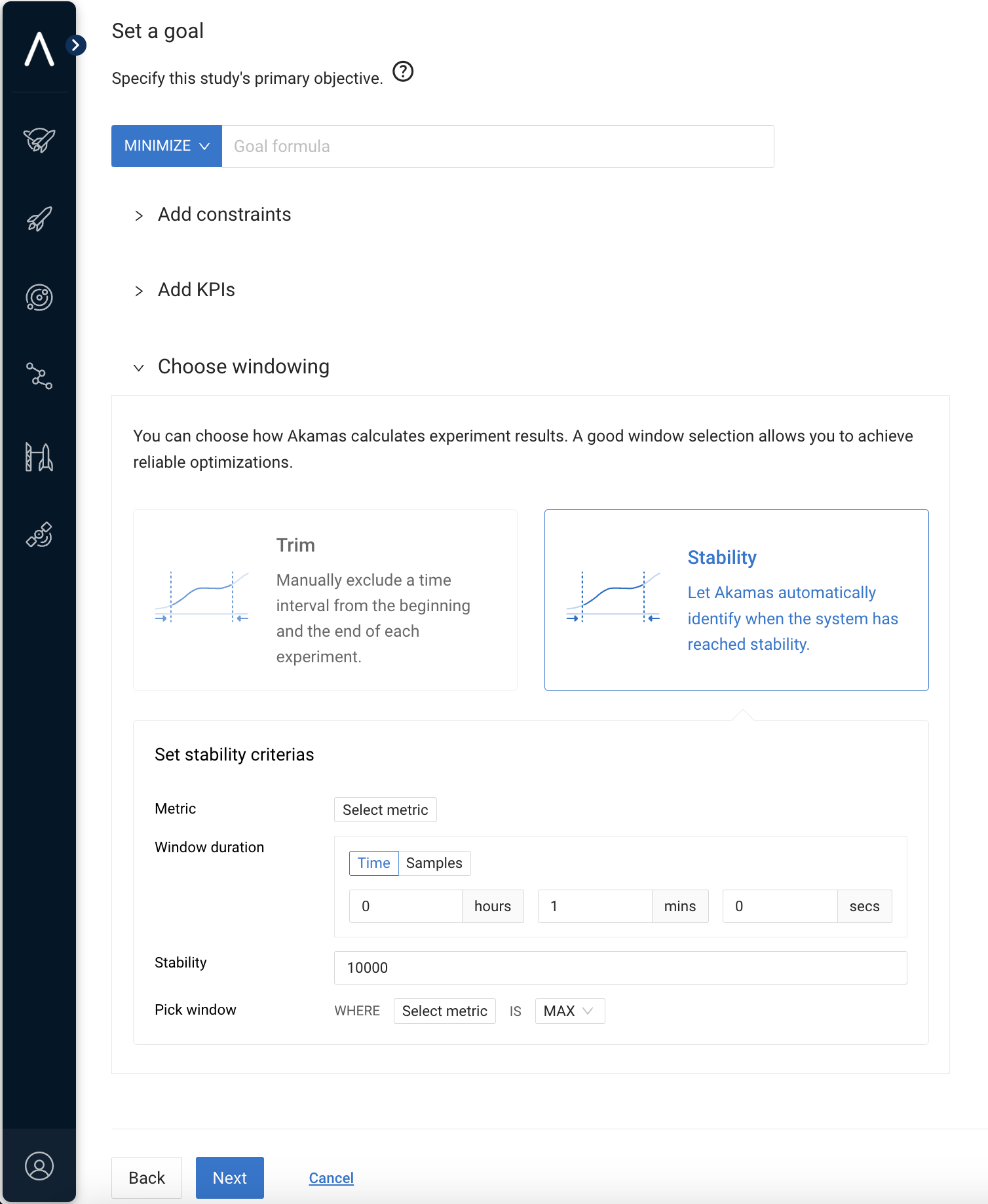This screenshot has height=1204, width=988.
Task: Open the connected nodes sidebar icon
Action: coord(39,376)
